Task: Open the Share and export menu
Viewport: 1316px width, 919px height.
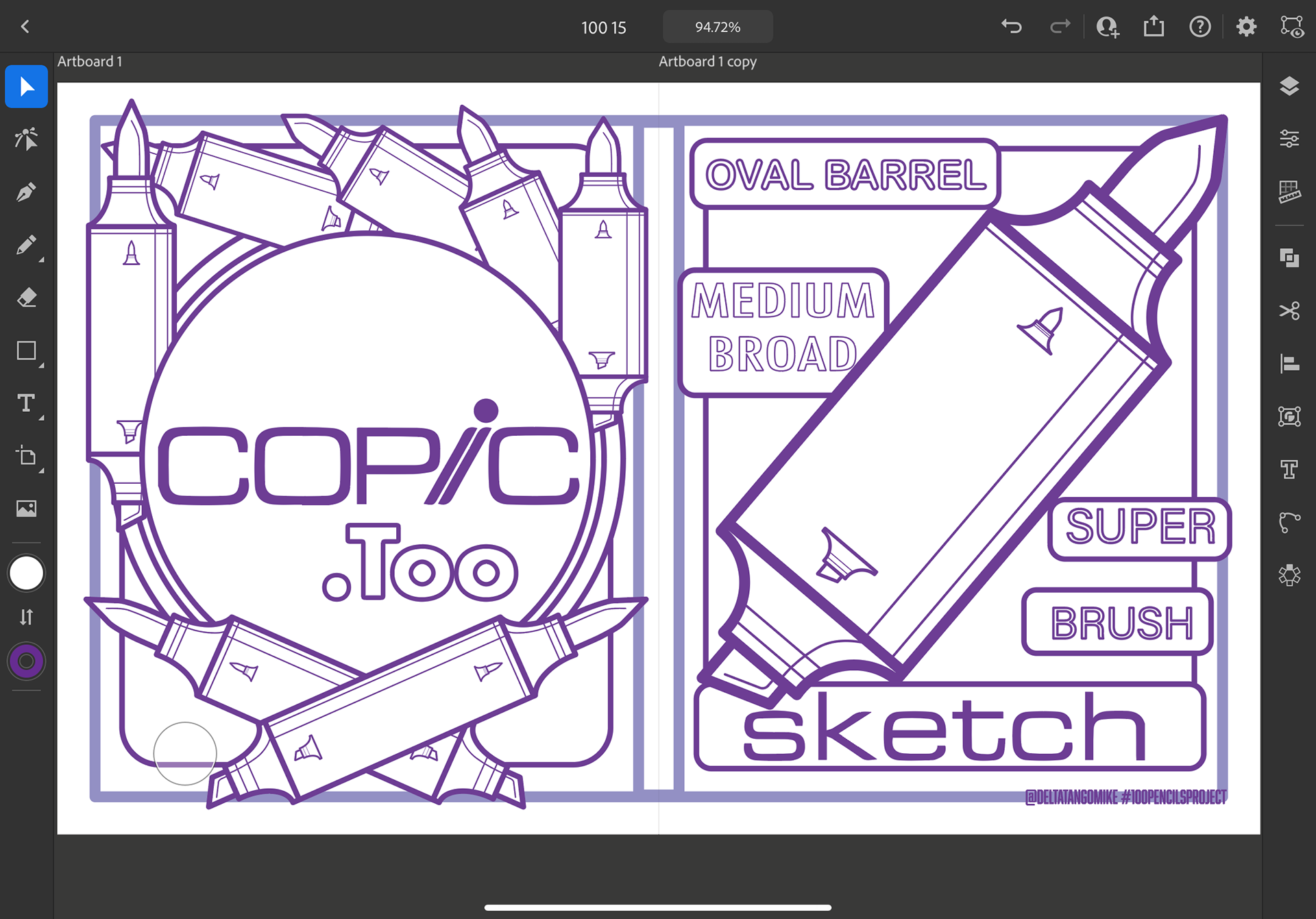Action: [x=1154, y=26]
